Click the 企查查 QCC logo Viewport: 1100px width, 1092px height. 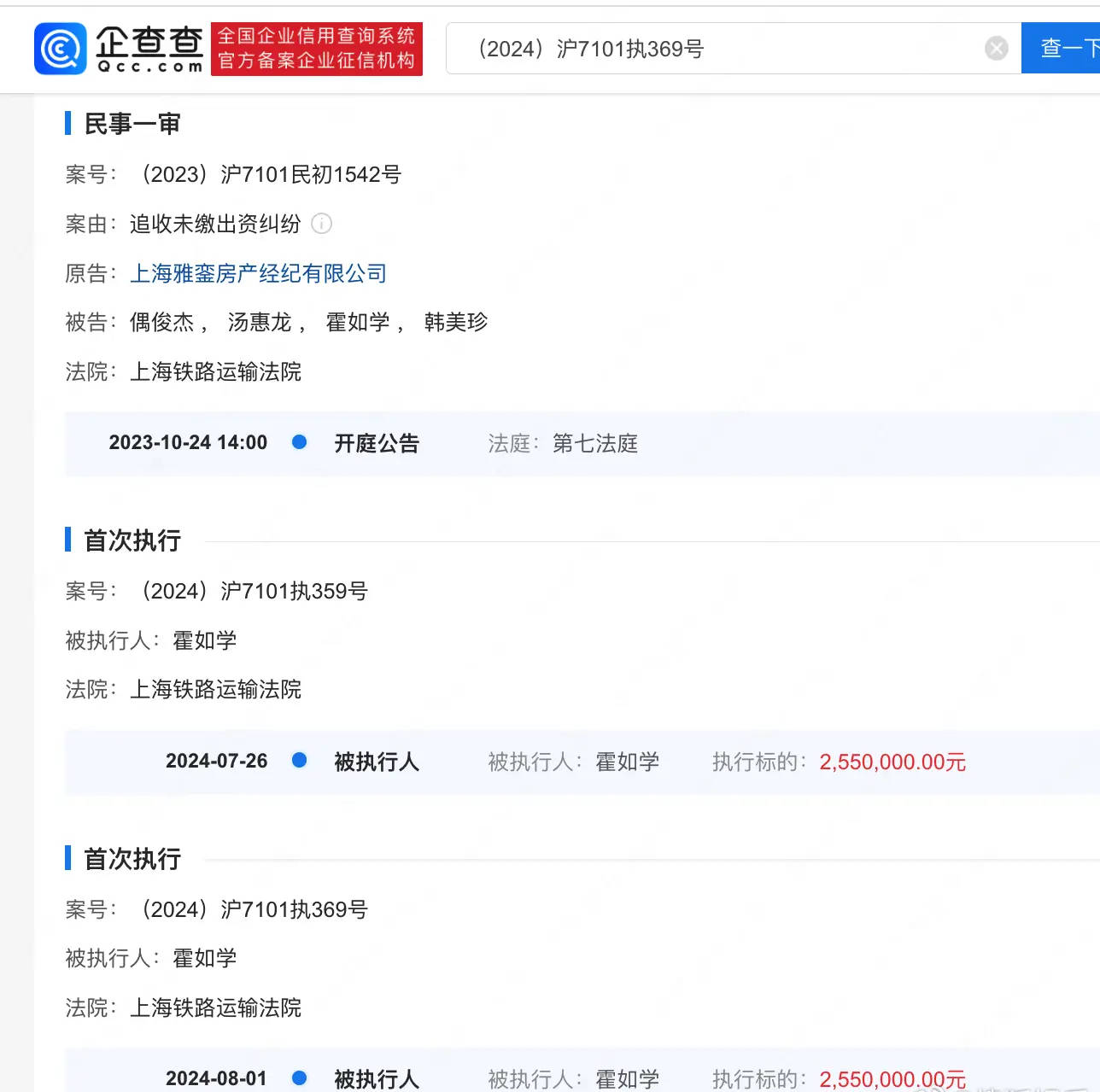click(120, 49)
